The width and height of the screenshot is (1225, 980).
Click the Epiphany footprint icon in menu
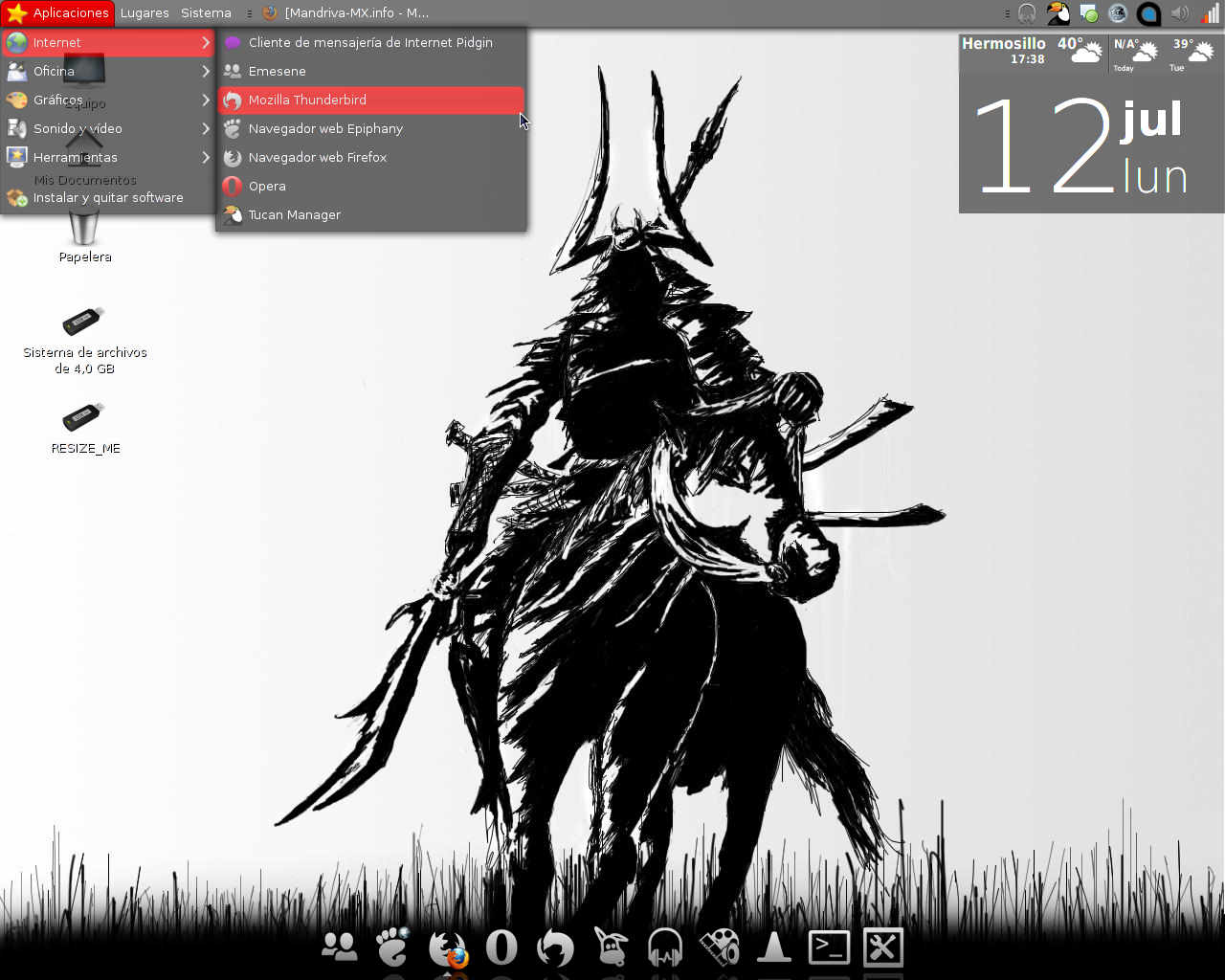point(233,128)
